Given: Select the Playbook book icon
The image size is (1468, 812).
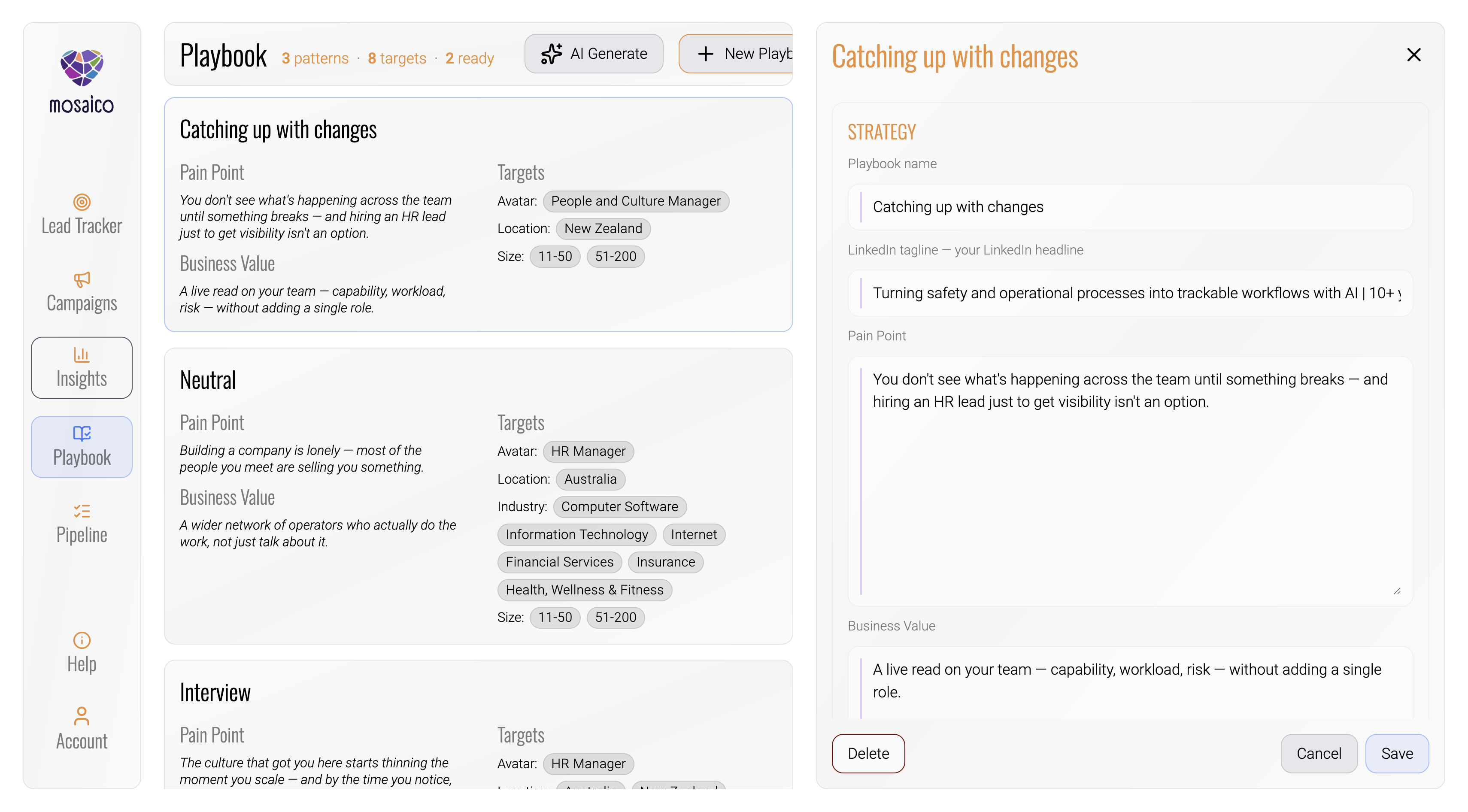Looking at the screenshot, I should (x=82, y=433).
